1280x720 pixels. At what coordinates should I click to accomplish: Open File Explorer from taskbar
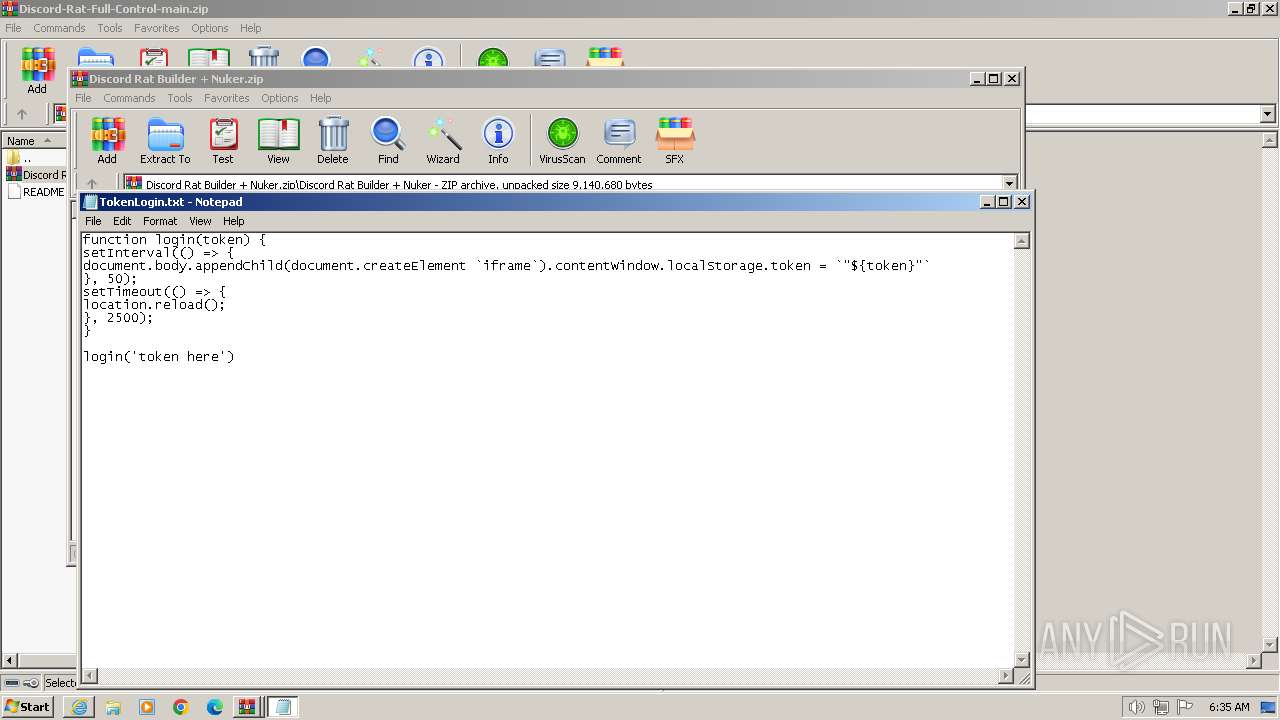coord(113,707)
